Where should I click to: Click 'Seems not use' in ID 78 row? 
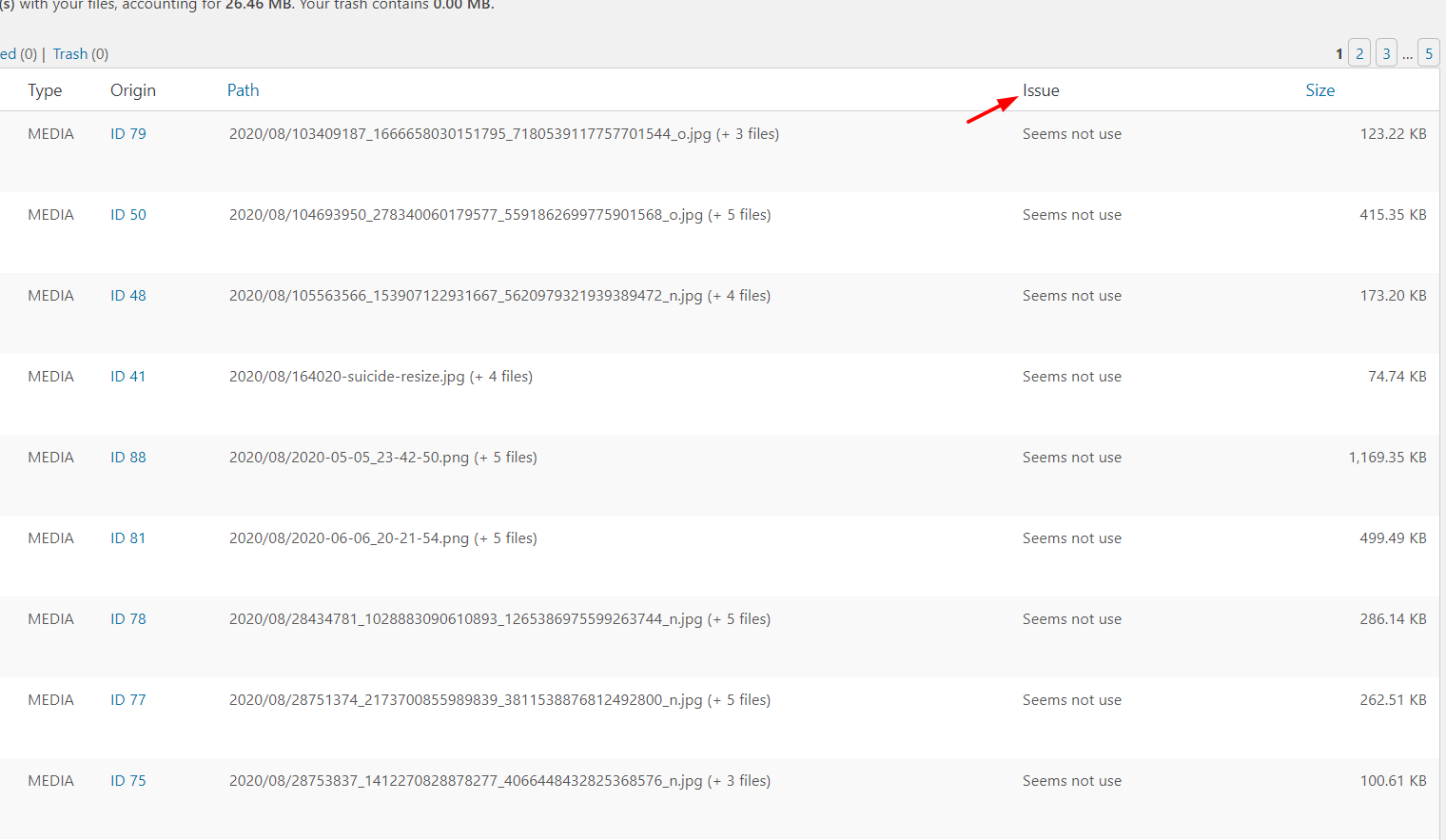click(1072, 619)
